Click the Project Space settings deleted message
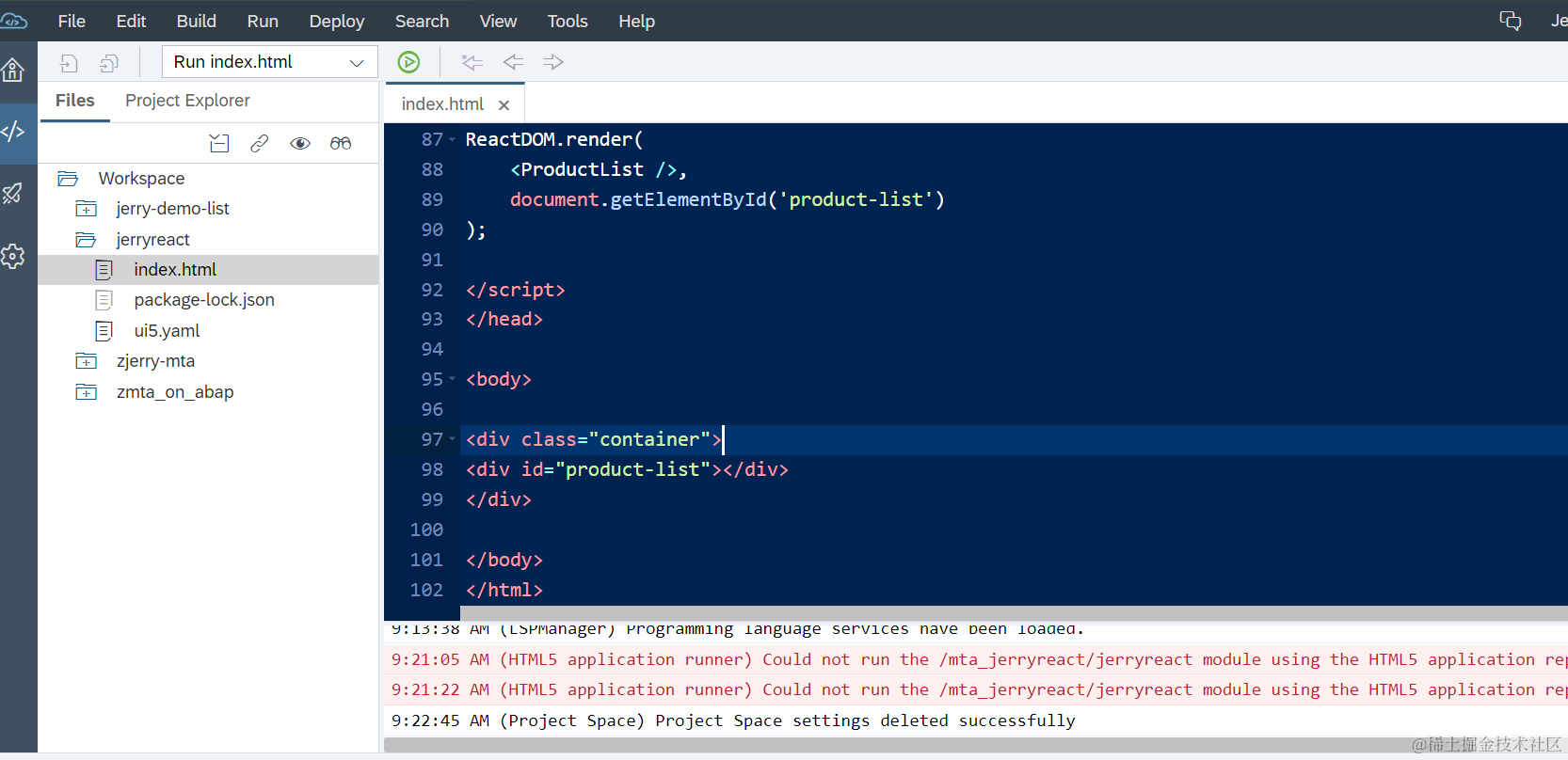1568x760 pixels. click(x=733, y=720)
